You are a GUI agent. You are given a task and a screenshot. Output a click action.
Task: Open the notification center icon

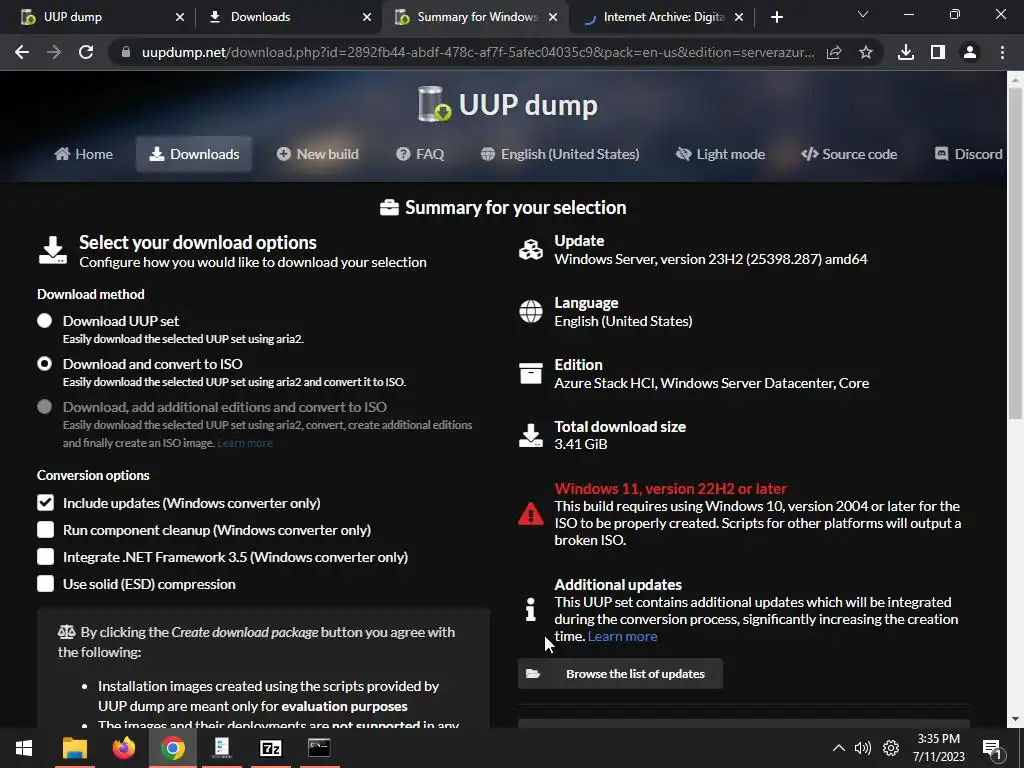click(x=993, y=749)
